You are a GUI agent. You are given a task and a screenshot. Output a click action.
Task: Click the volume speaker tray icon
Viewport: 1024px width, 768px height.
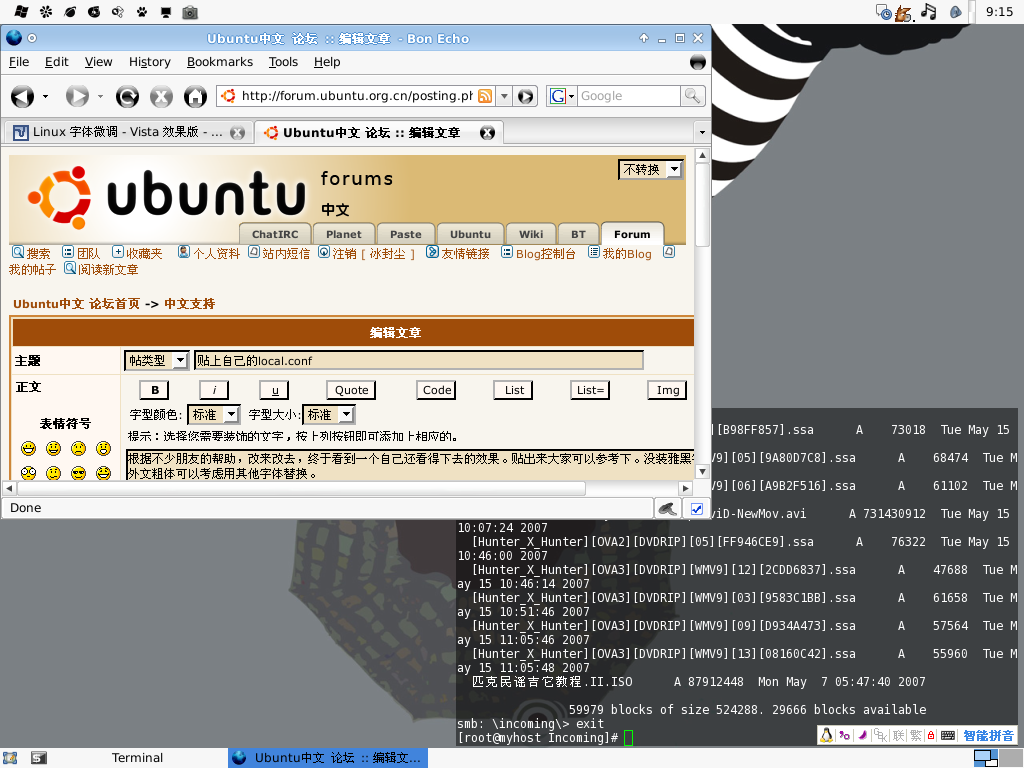(x=955, y=12)
